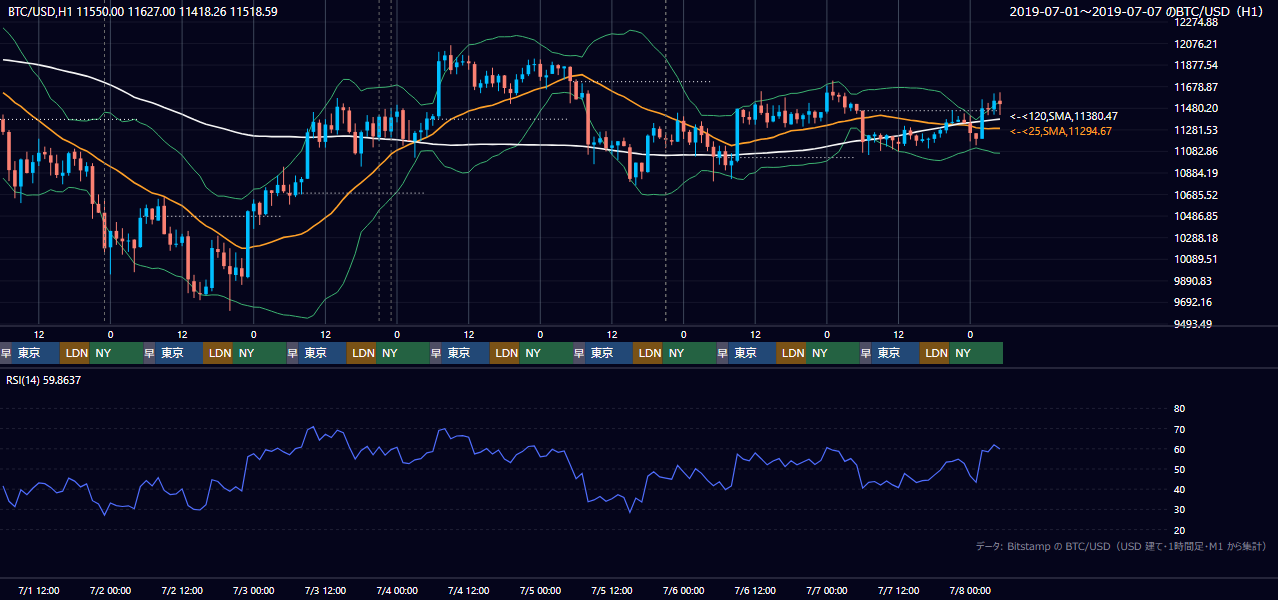Click the 7/3 00:00 time label
This screenshot has height=600, width=1278.
(254, 591)
